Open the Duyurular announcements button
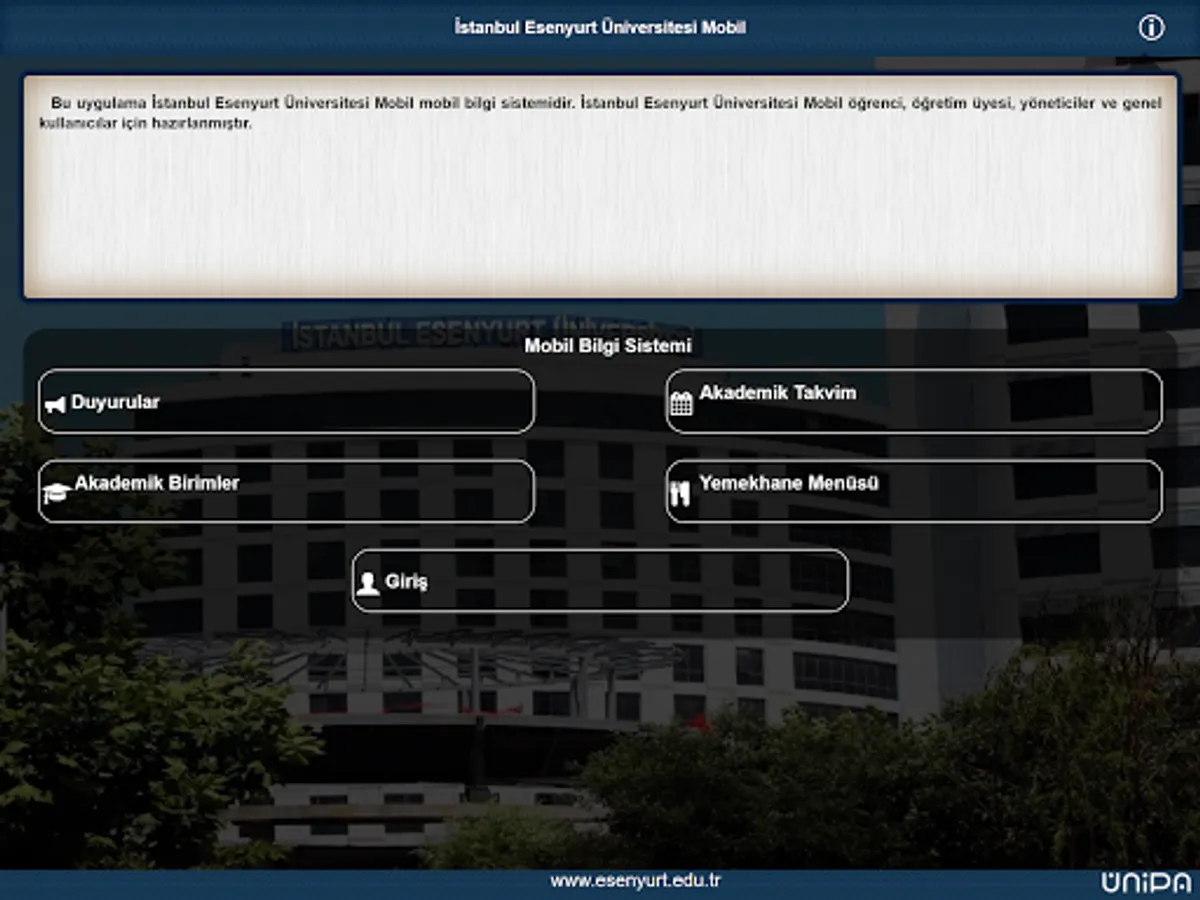The height and width of the screenshot is (900, 1200). click(286, 401)
